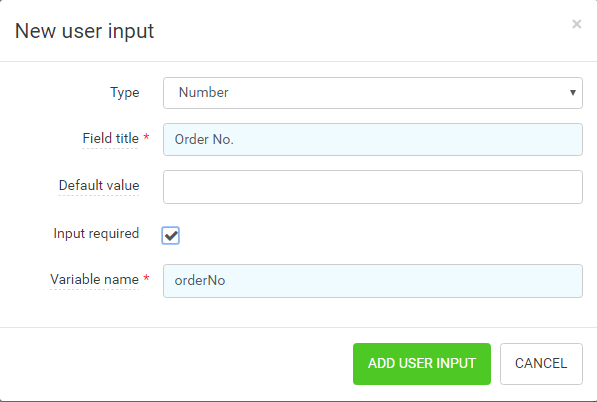Viewport: 597px width, 402px height.
Task: Confirm with ADD USER INPUT button
Action: tap(421, 364)
